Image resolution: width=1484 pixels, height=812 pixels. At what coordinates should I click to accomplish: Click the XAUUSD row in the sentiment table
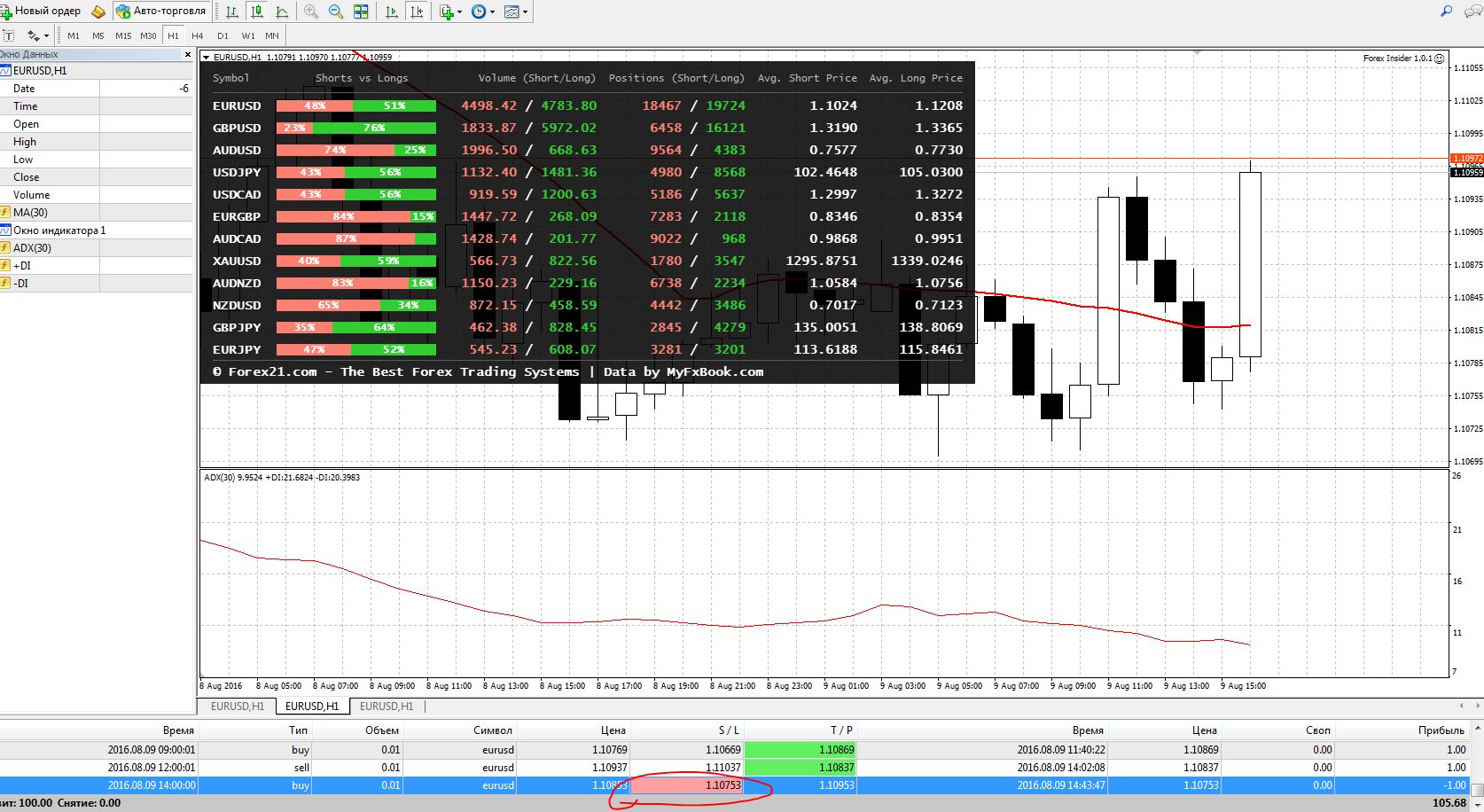pos(587,261)
